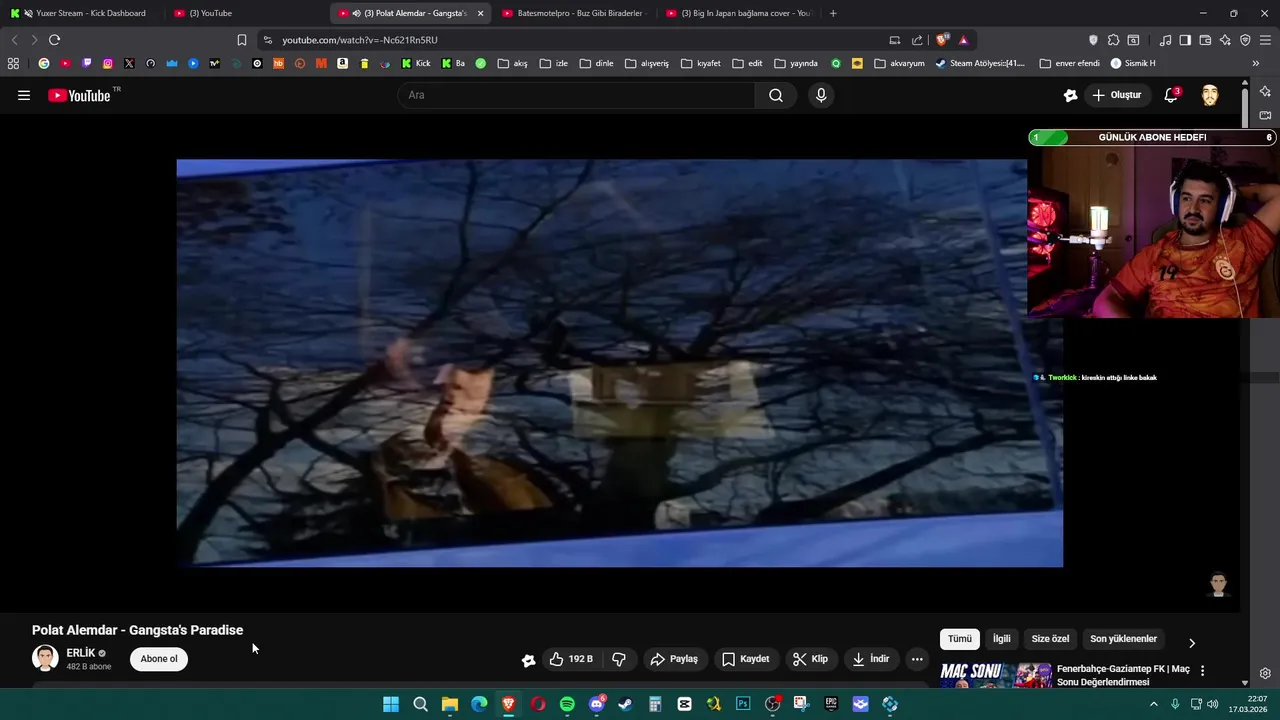Image resolution: width=1280 pixels, height=720 pixels.
Task: Reload the page in the browser
Action: (x=54, y=40)
